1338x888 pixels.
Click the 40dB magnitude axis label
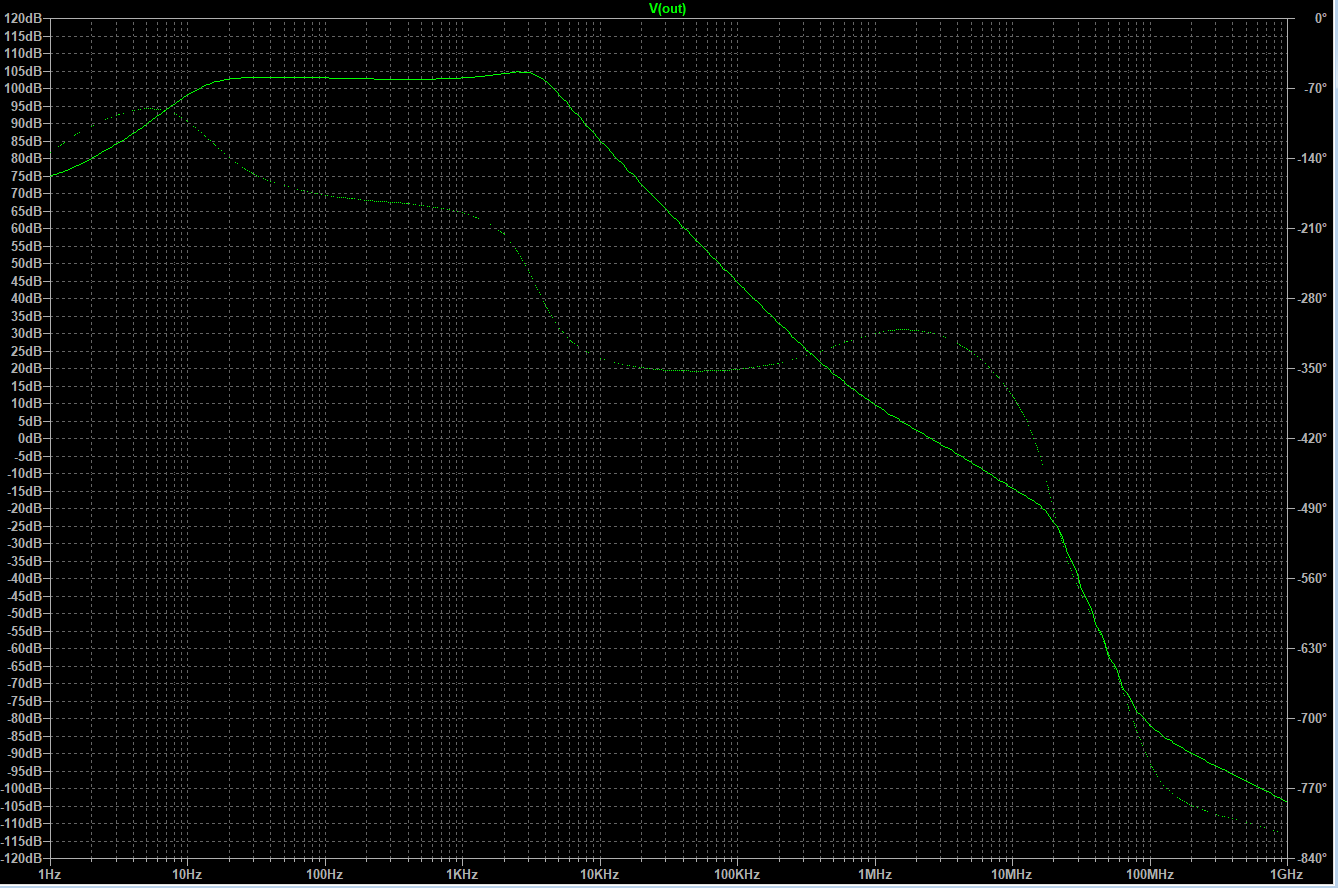[27, 298]
